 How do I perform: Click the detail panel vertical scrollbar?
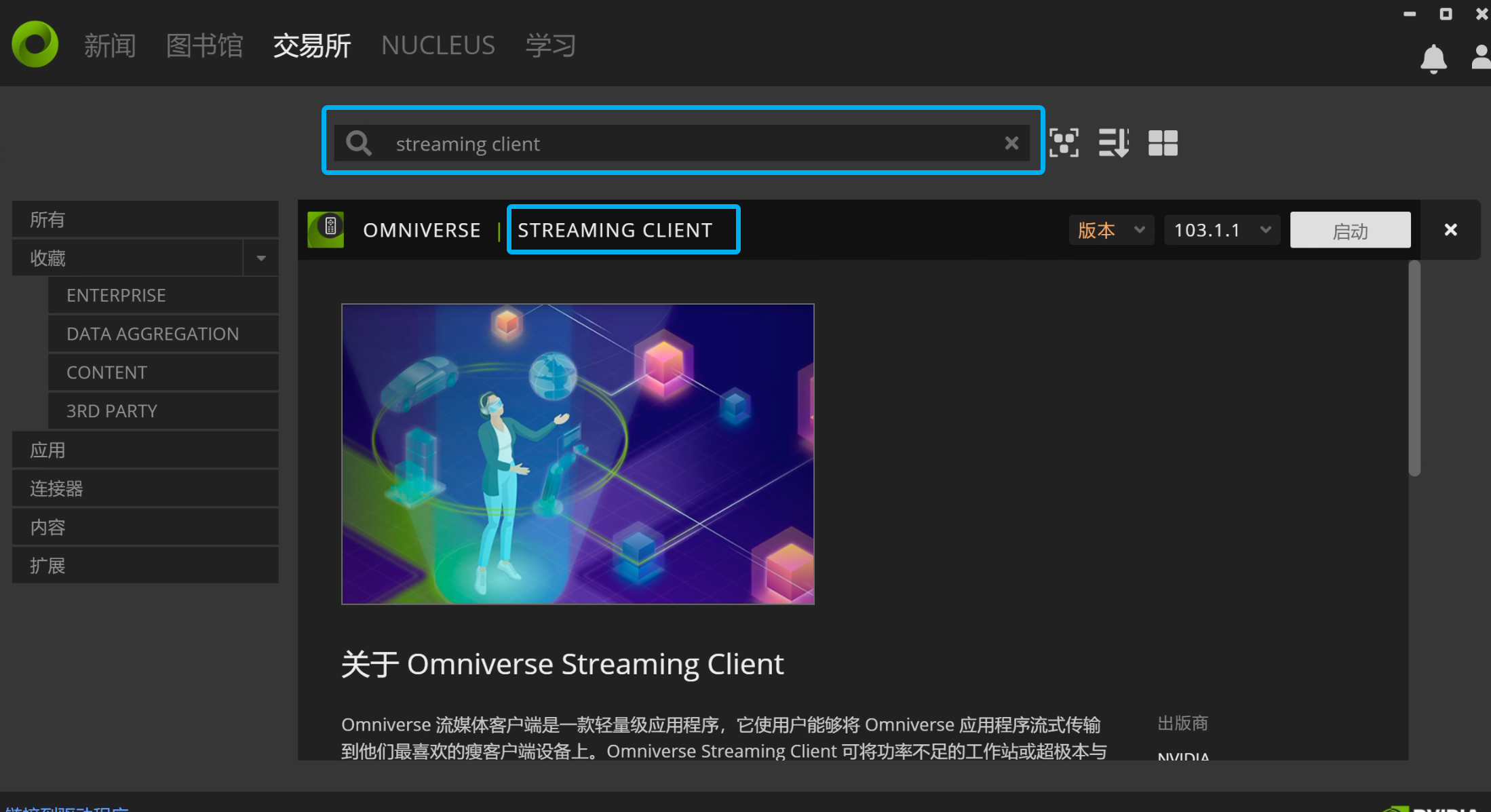coord(1414,368)
